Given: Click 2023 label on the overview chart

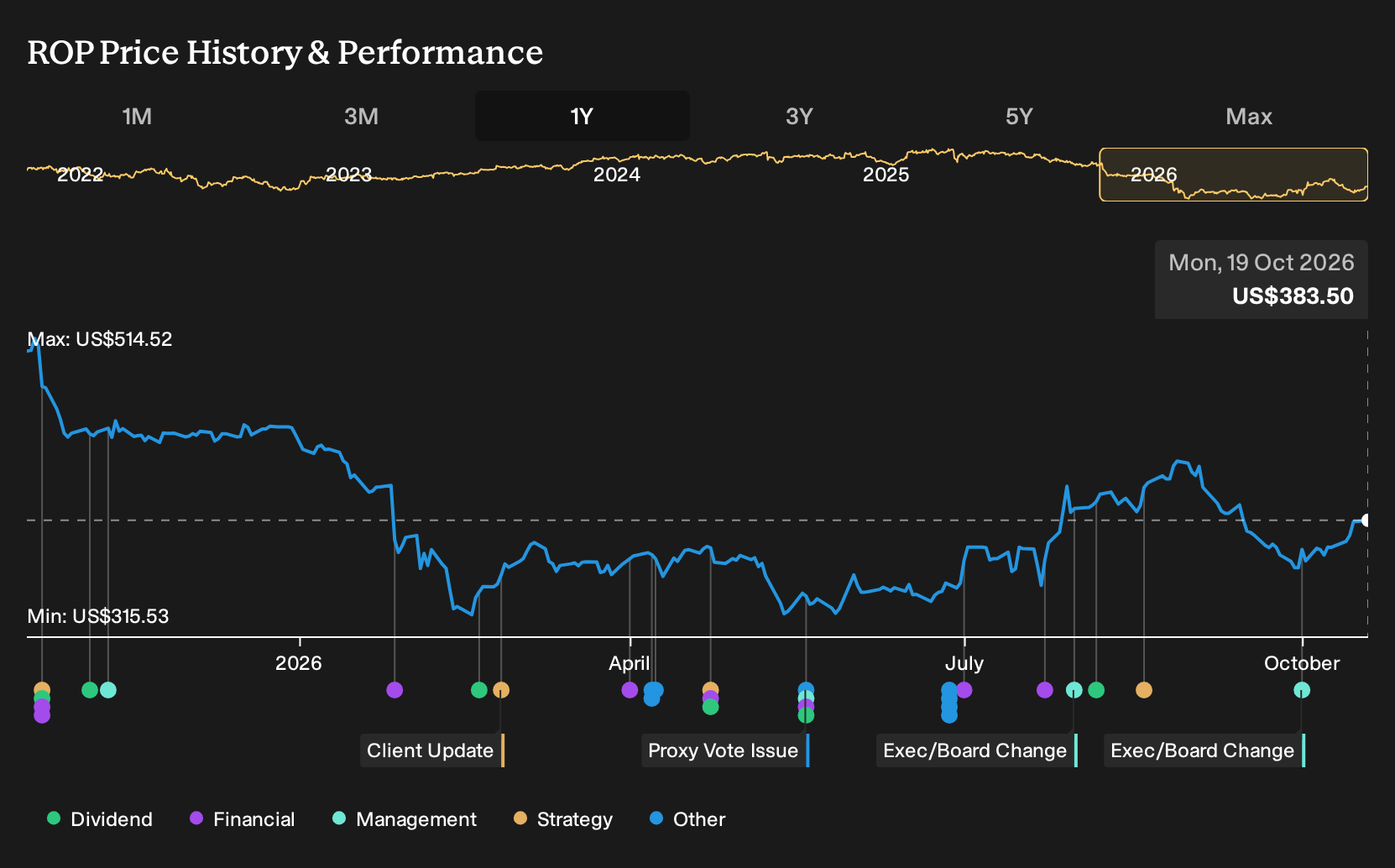Looking at the screenshot, I should click(x=348, y=175).
